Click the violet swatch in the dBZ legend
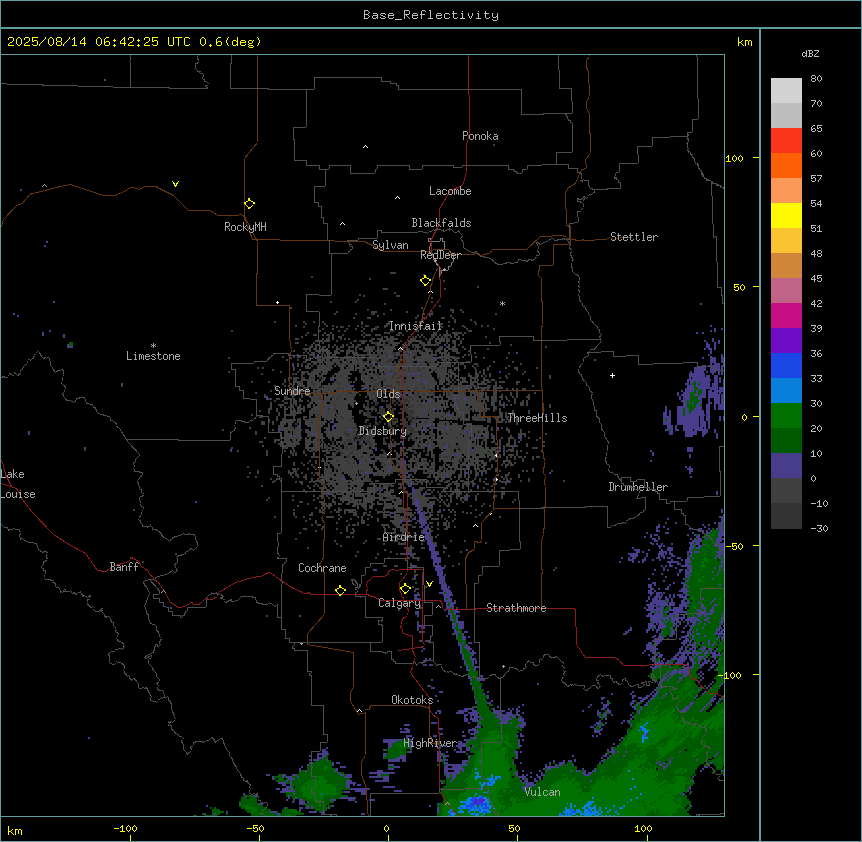Viewport: 862px width, 842px height. click(786, 340)
